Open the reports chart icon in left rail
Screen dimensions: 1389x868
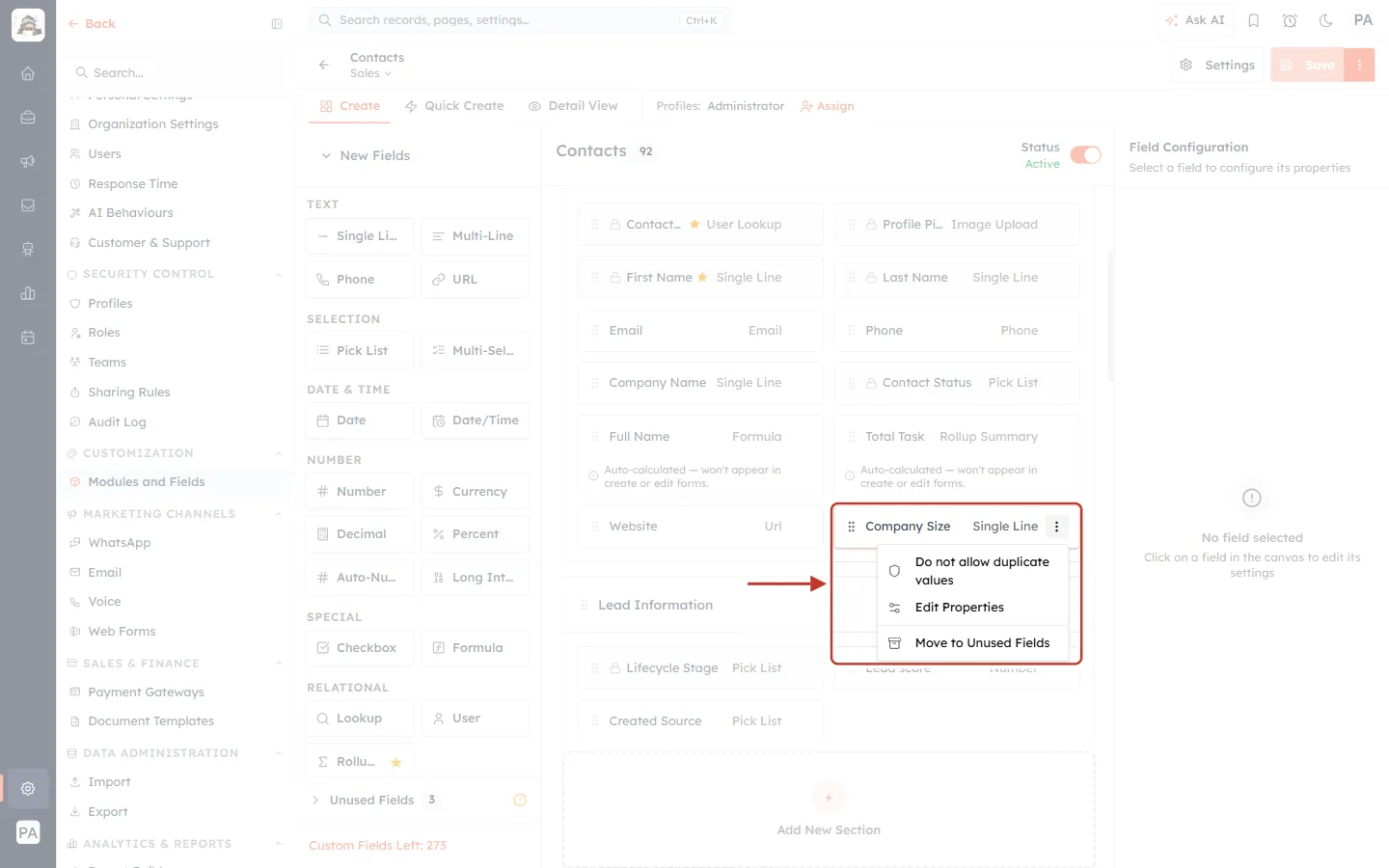28,293
